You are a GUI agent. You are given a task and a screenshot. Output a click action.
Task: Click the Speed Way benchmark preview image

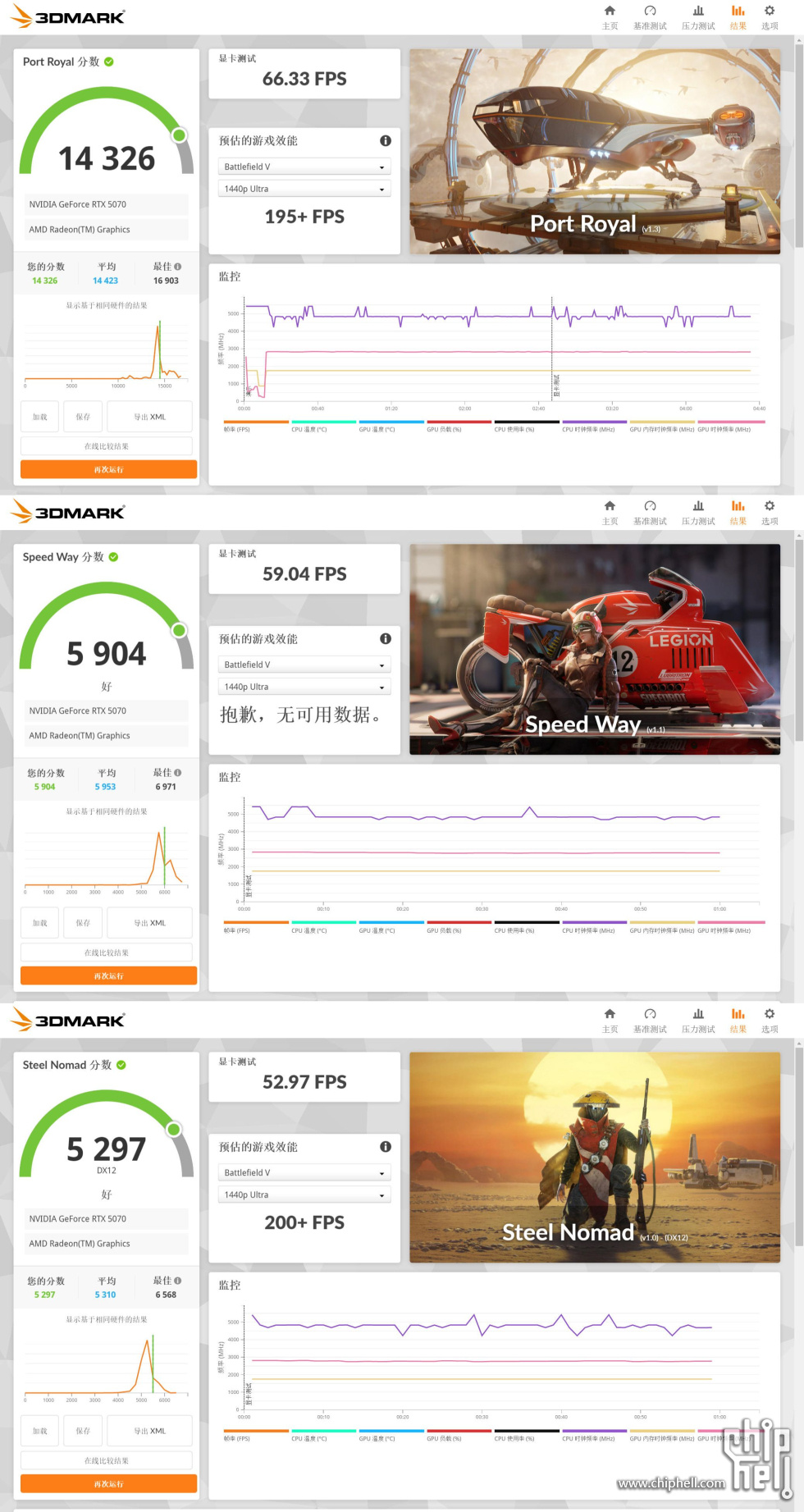tap(595, 649)
